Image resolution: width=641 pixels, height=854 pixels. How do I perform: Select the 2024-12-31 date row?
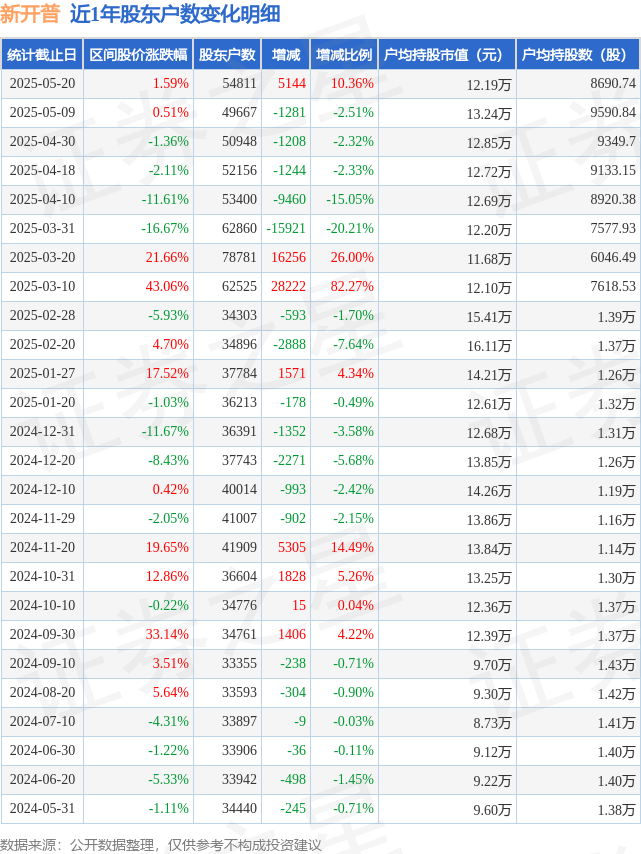point(321,432)
